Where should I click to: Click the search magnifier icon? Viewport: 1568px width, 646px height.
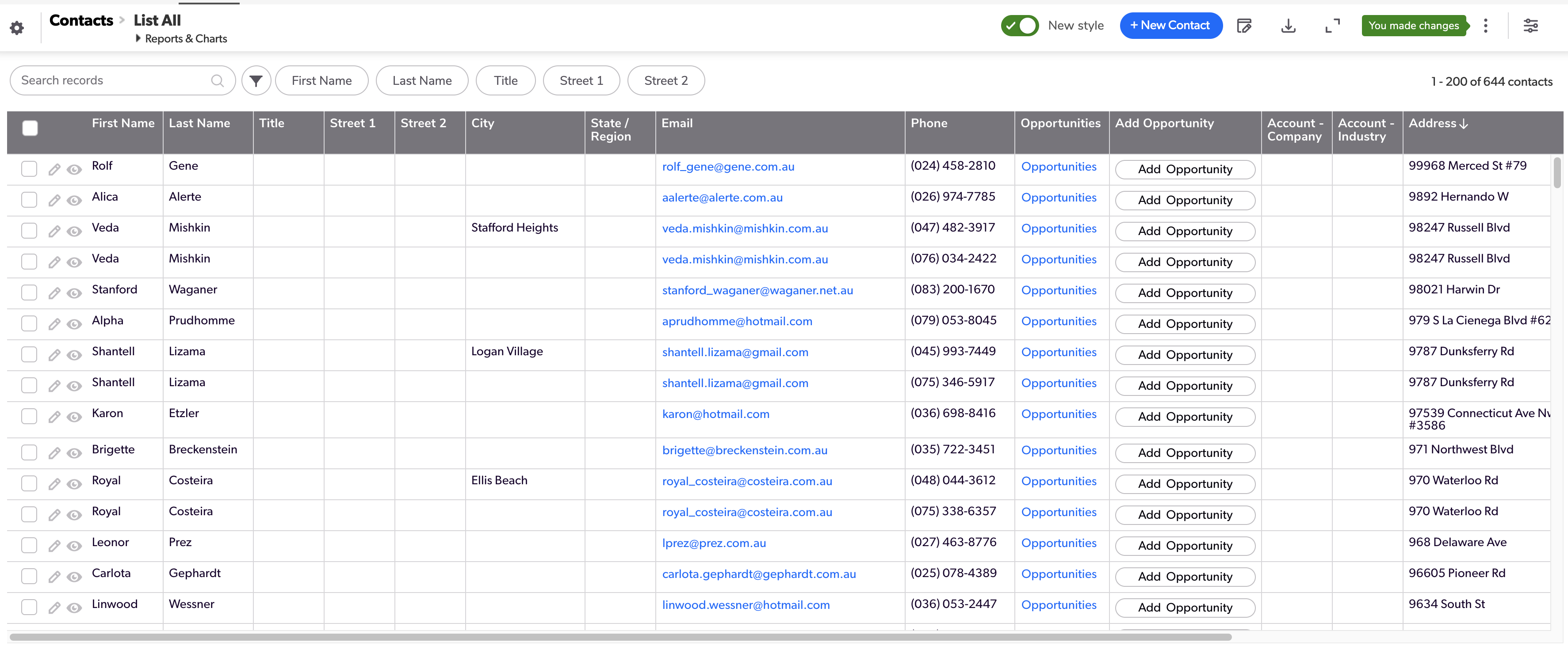217,80
